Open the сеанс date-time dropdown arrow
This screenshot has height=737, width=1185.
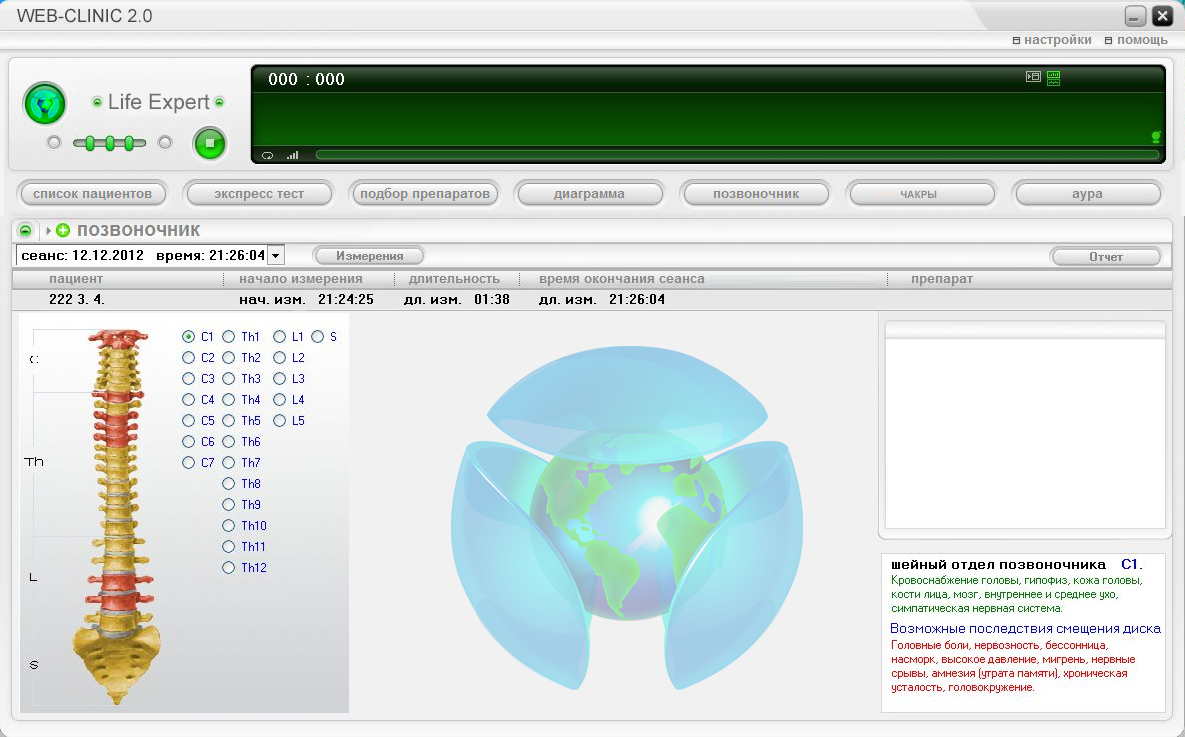tap(276, 255)
